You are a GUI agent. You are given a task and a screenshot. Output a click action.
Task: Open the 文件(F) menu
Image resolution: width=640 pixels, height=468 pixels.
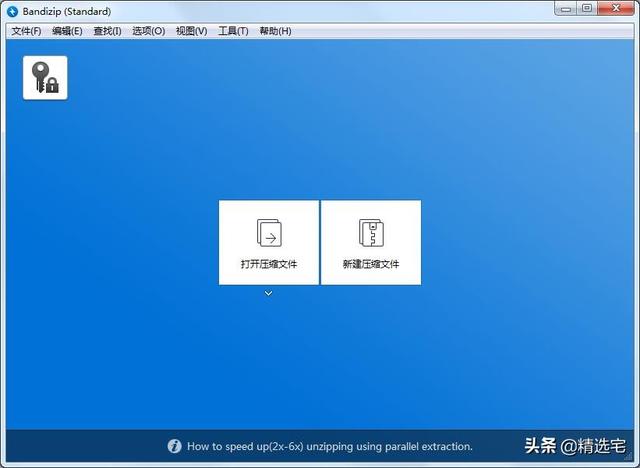pyautogui.click(x=26, y=31)
